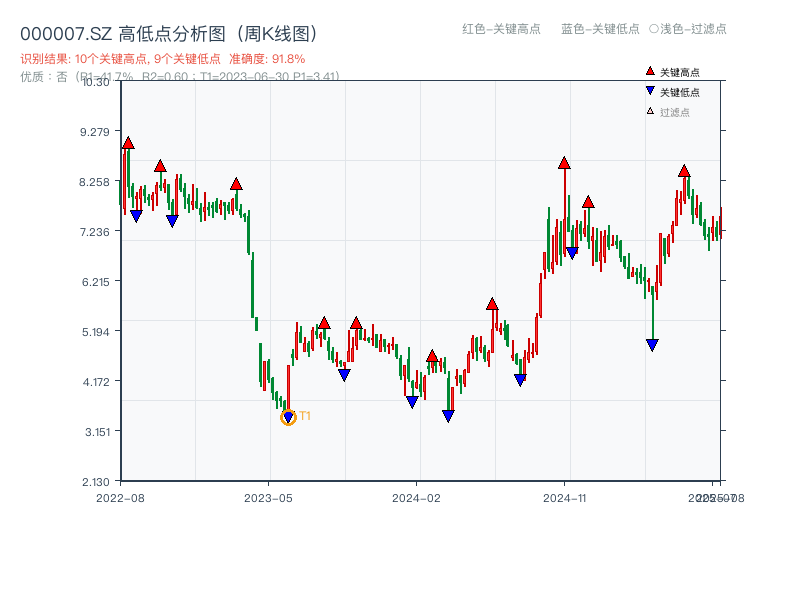Click the 2024-11 x-axis label
Screen dimensions: 800x600
click(x=564, y=498)
